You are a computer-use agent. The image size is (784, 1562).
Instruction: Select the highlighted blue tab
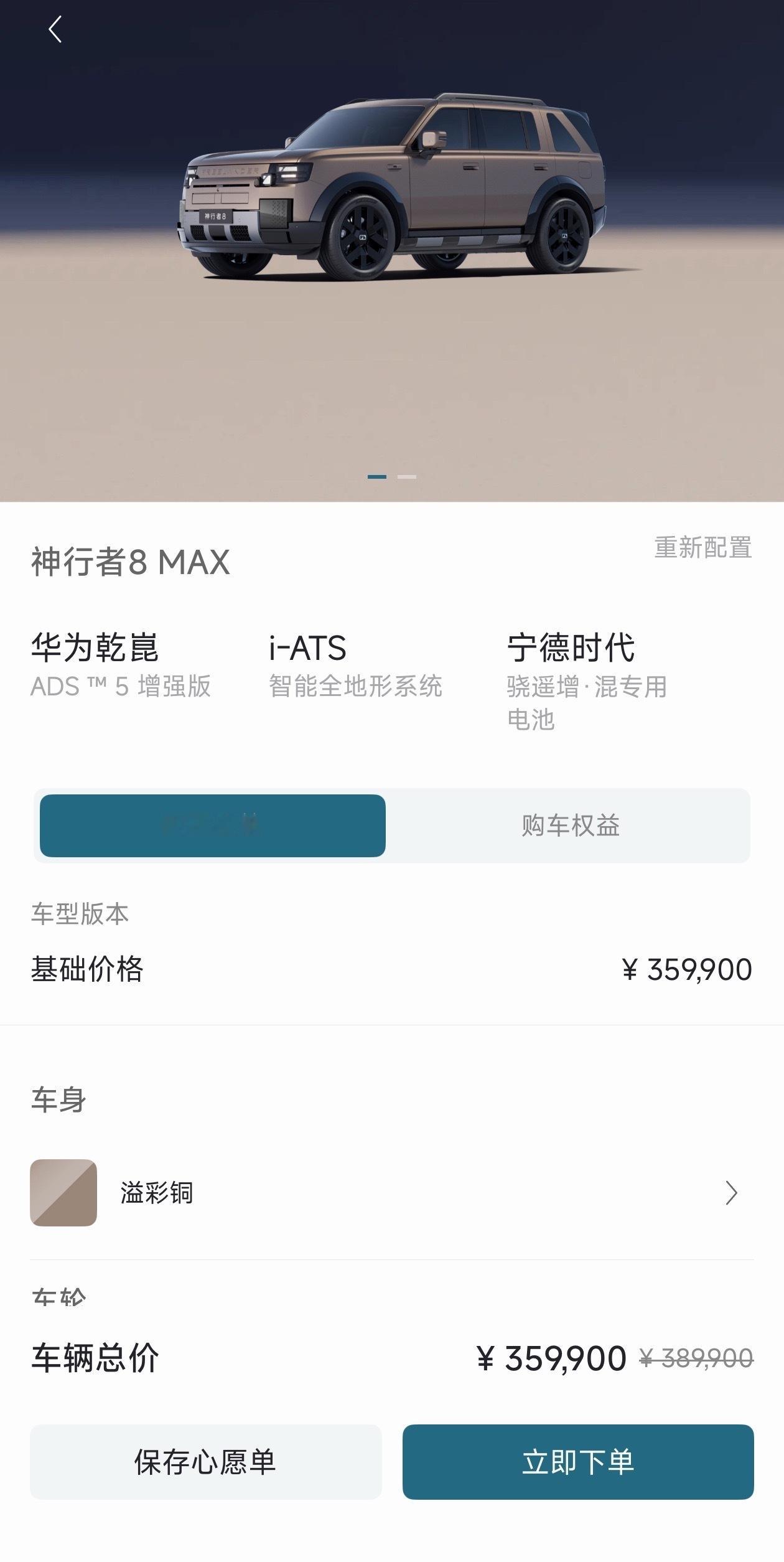(x=213, y=826)
